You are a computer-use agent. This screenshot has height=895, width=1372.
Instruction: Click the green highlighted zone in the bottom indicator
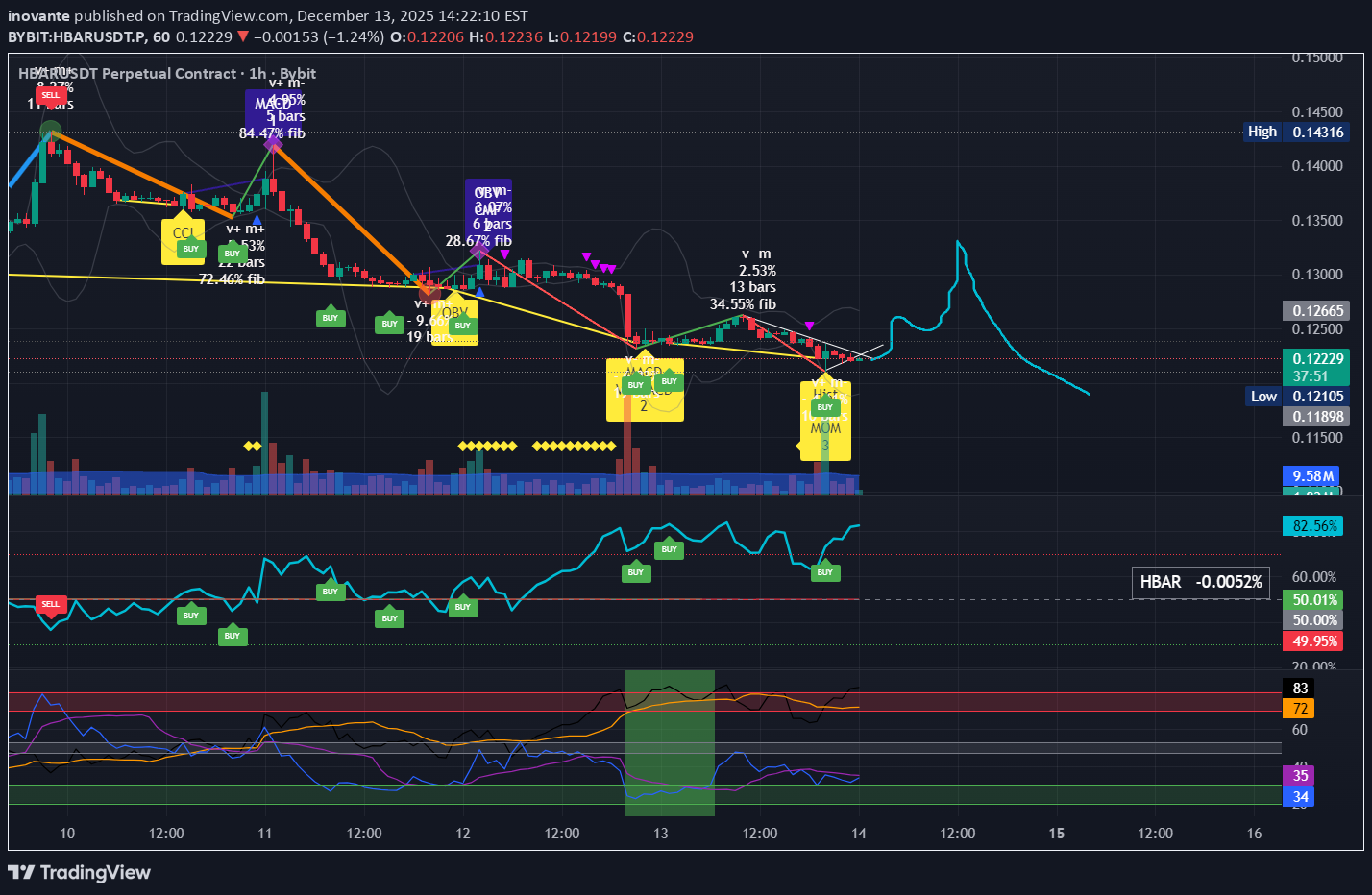[669, 741]
